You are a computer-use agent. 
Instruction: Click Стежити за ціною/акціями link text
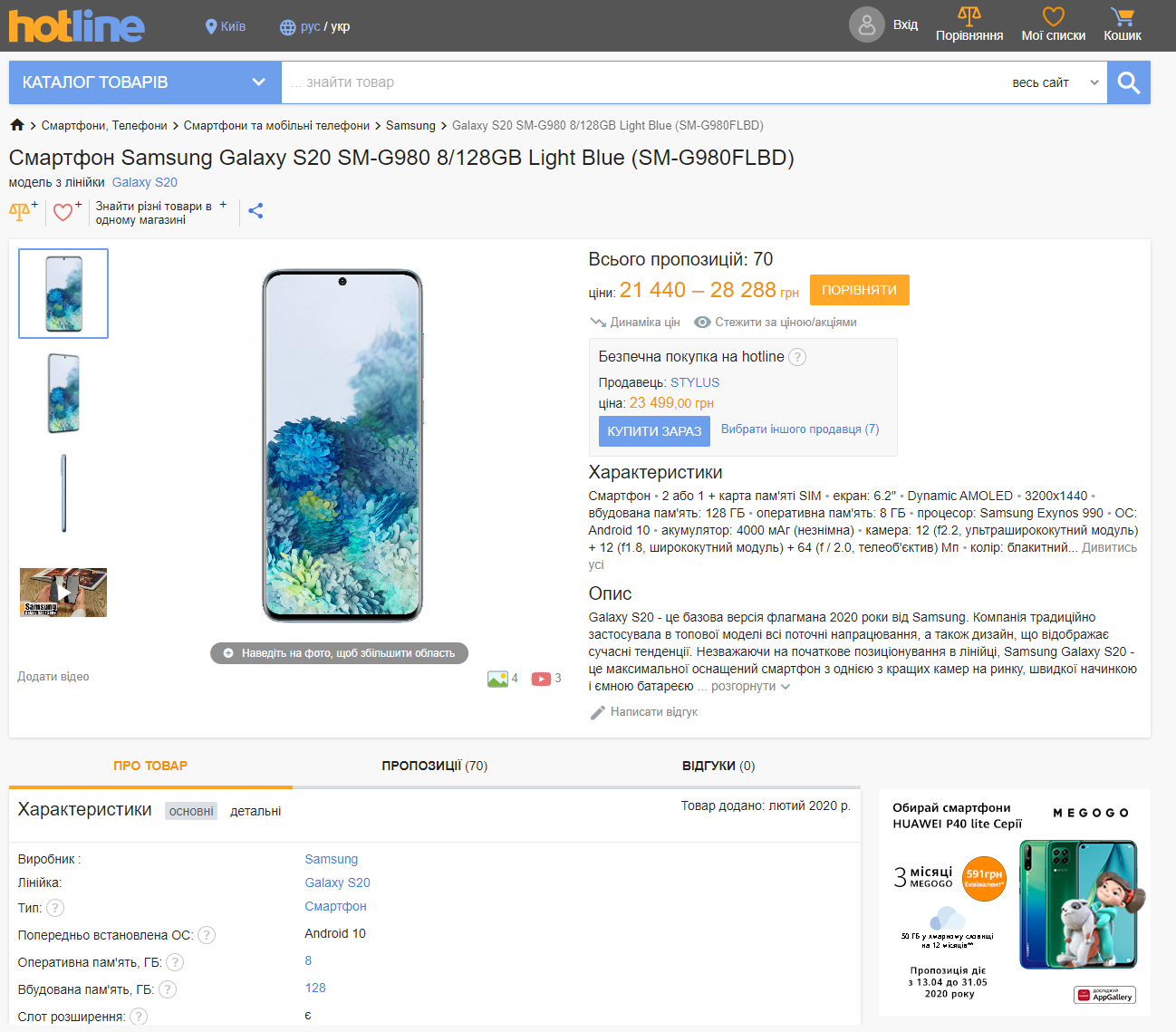coord(786,323)
